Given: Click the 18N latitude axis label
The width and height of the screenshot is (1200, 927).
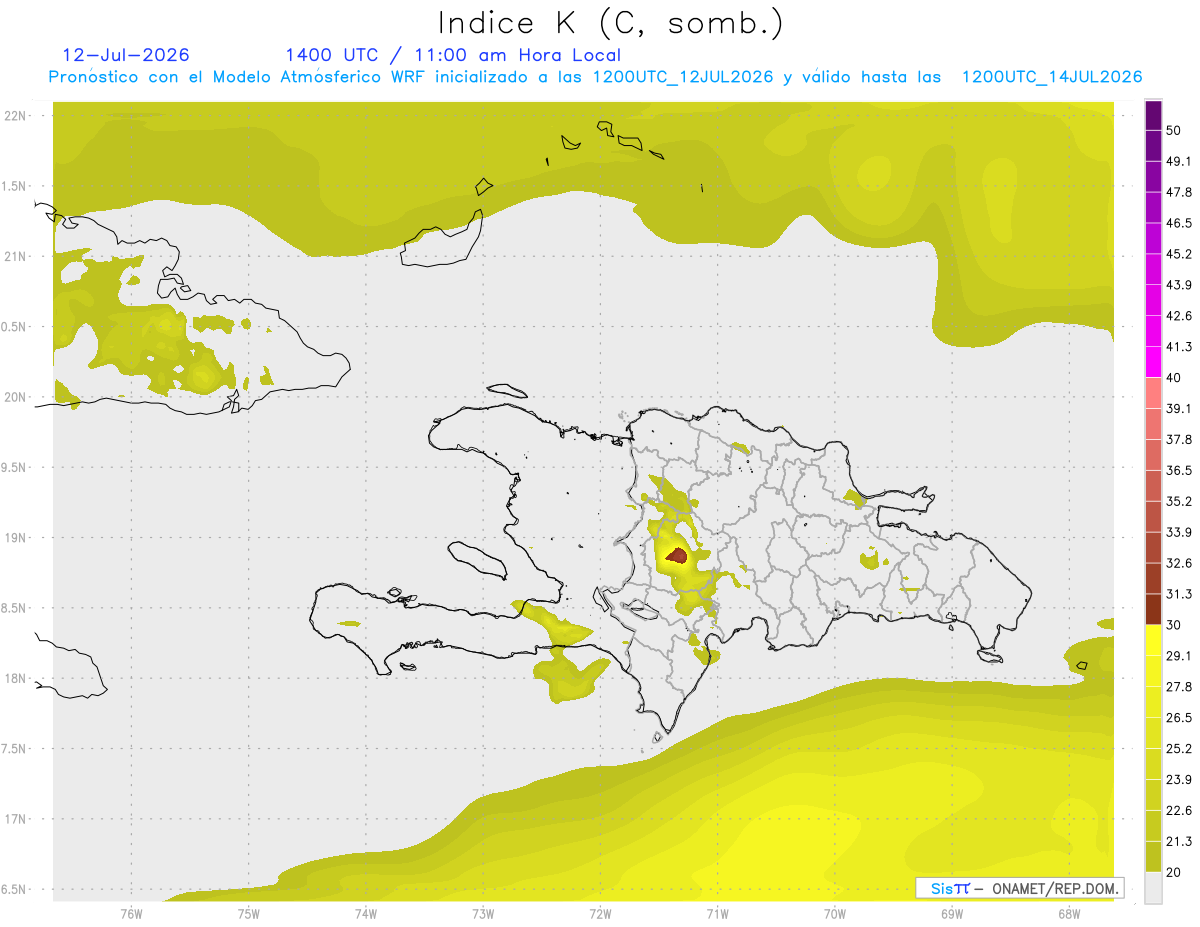Looking at the screenshot, I should click(16, 678).
